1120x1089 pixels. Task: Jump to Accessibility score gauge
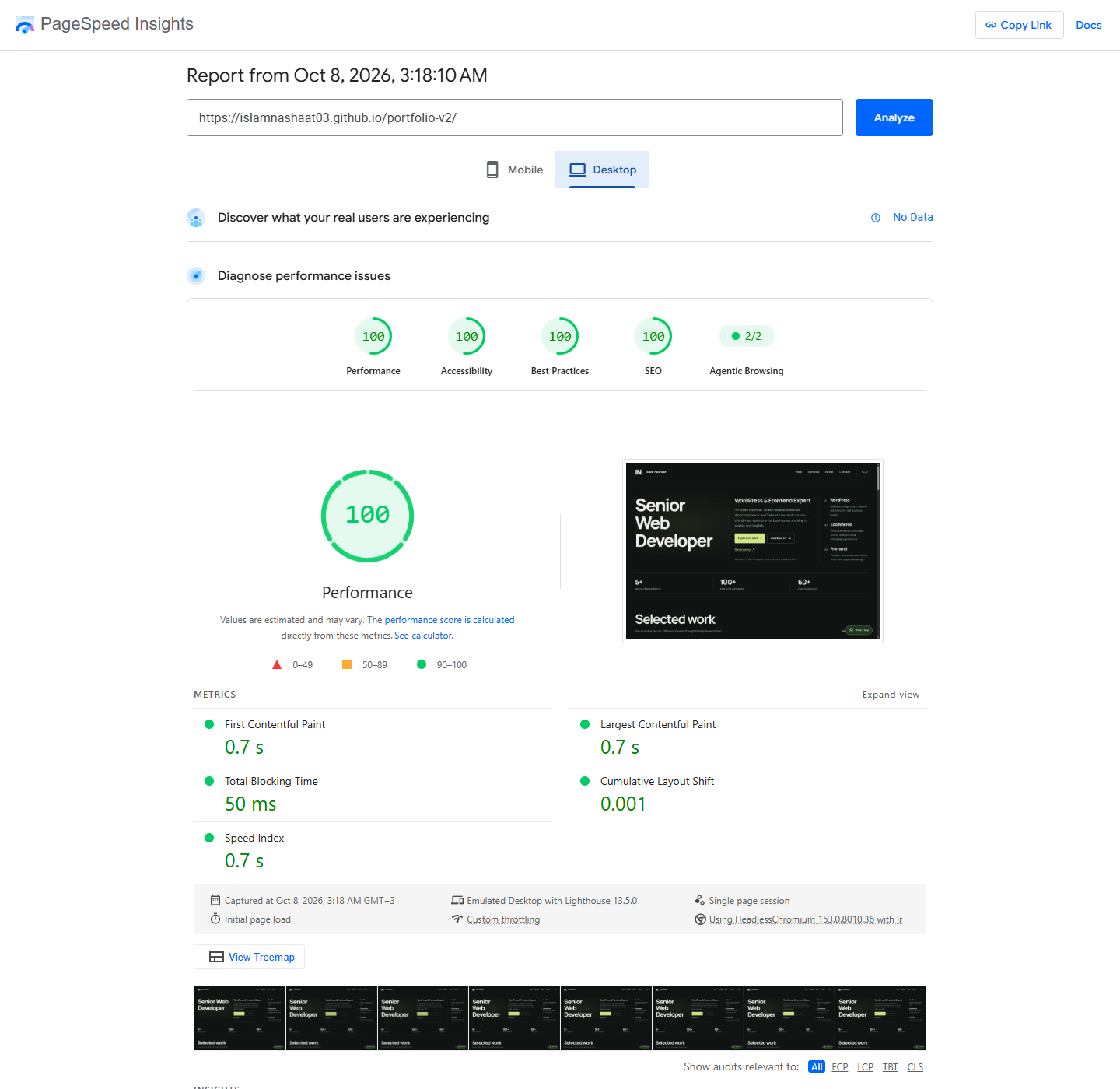(467, 337)
